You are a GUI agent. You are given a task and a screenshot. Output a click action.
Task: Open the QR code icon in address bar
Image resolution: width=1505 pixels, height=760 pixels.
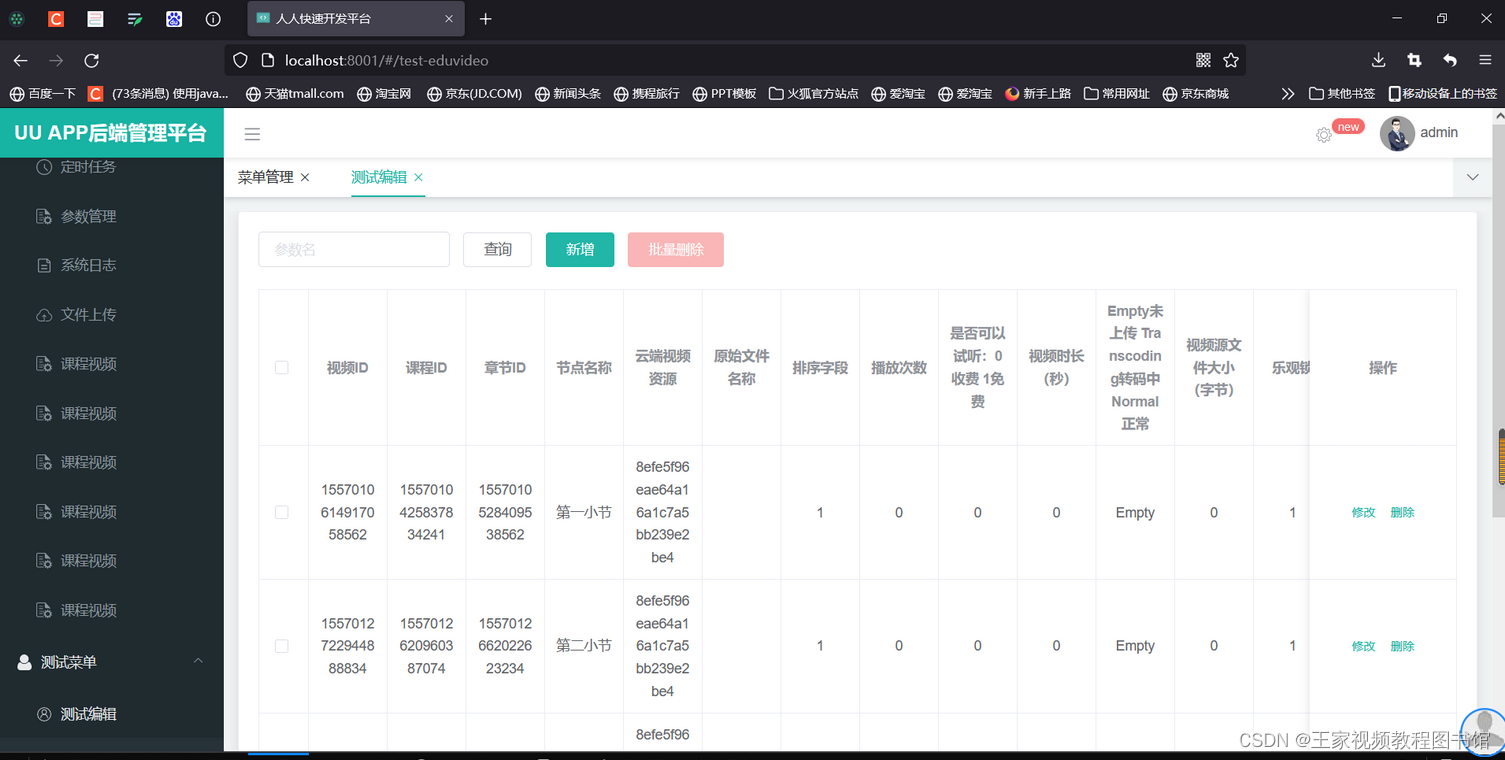1203,60
